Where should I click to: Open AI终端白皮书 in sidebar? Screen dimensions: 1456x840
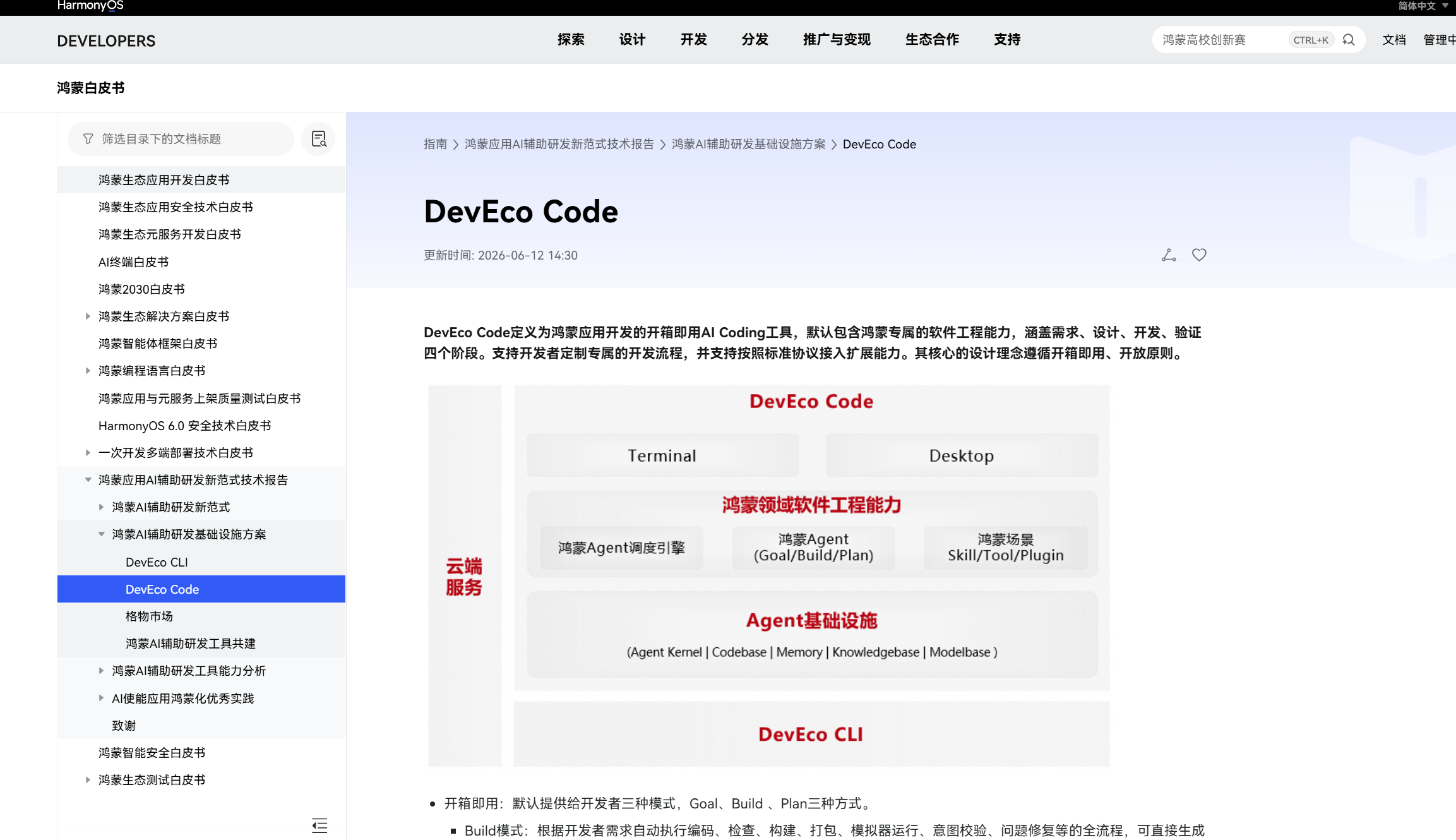point(201,262)
